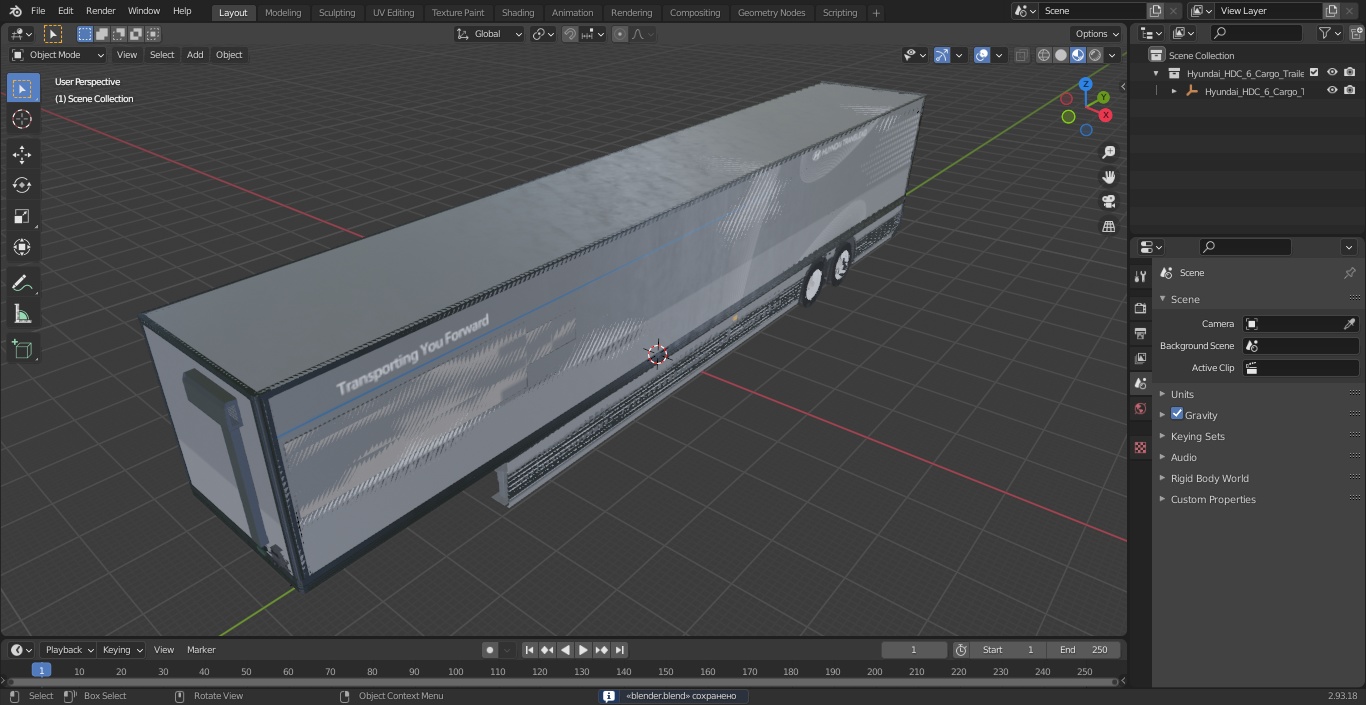Open the World properties tab
The width and height of the screenshot is (1366, 705).
click(x=1140, y=409)
